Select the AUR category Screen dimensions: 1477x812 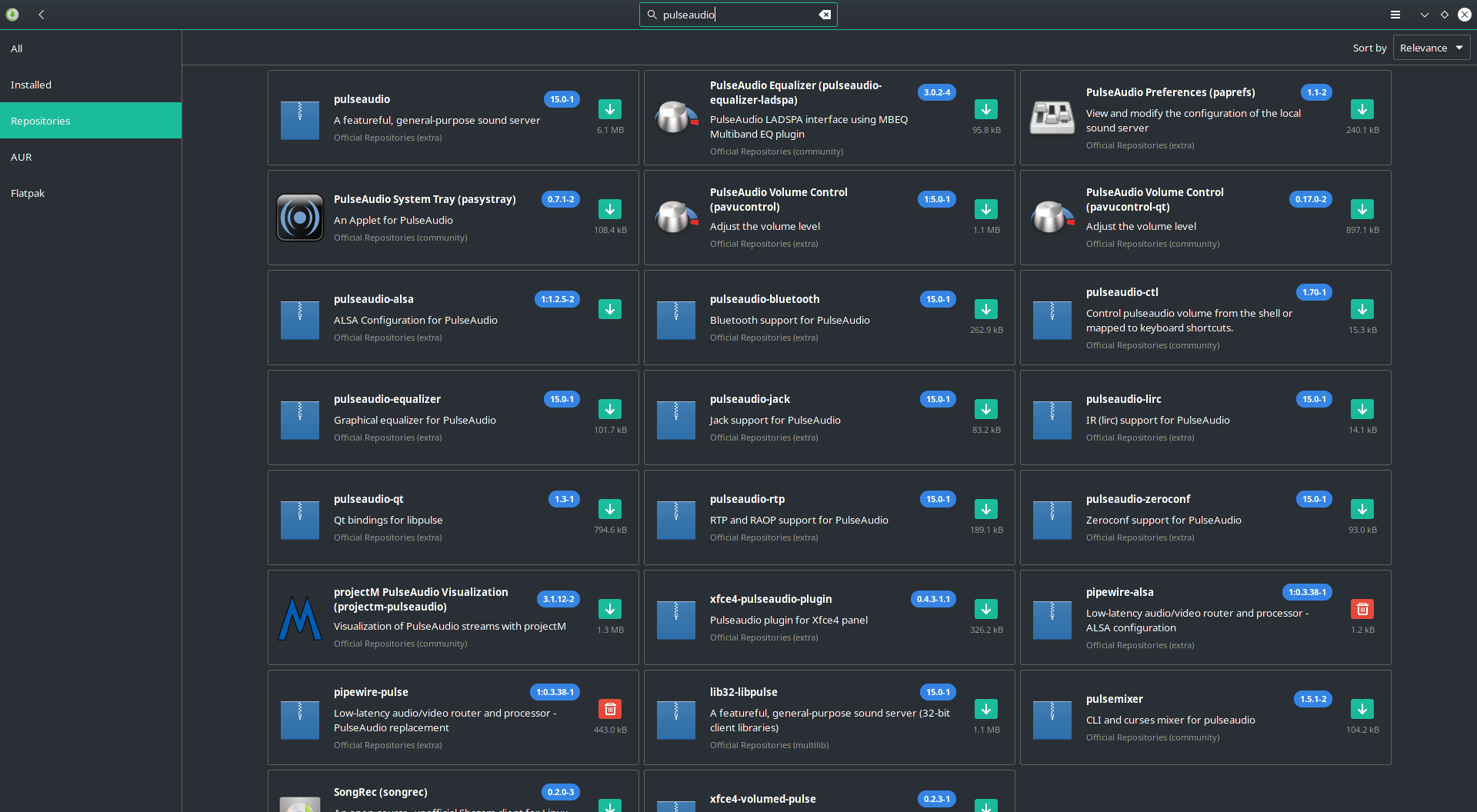[22, 157]
